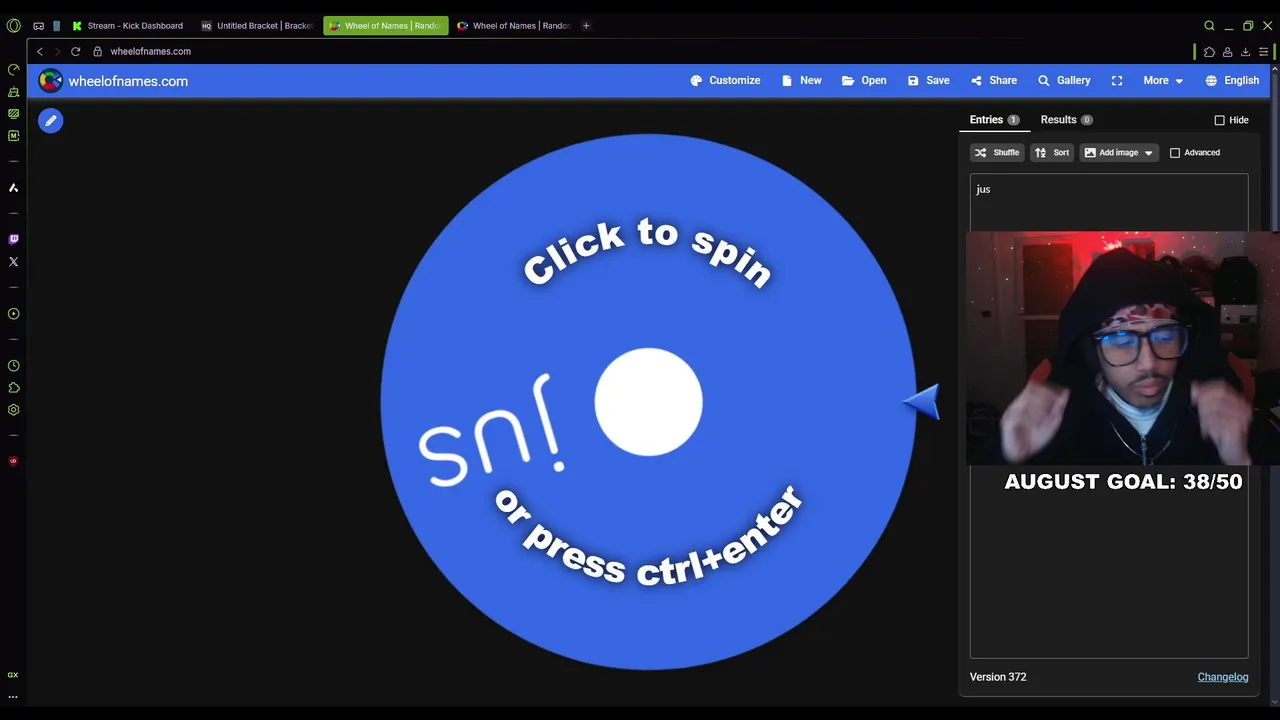Viewport: 1280px width, 720px height.
Task: Open the Twitch sidebar panel
Action: pos(13,240)
